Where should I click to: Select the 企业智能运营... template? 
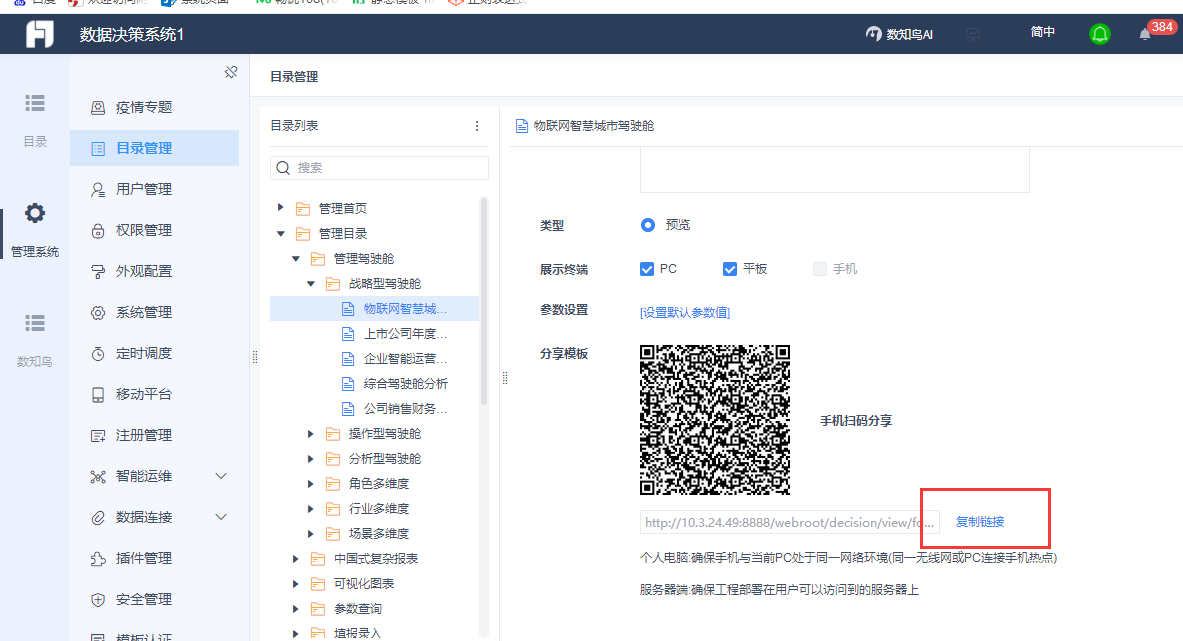(374, 358)
